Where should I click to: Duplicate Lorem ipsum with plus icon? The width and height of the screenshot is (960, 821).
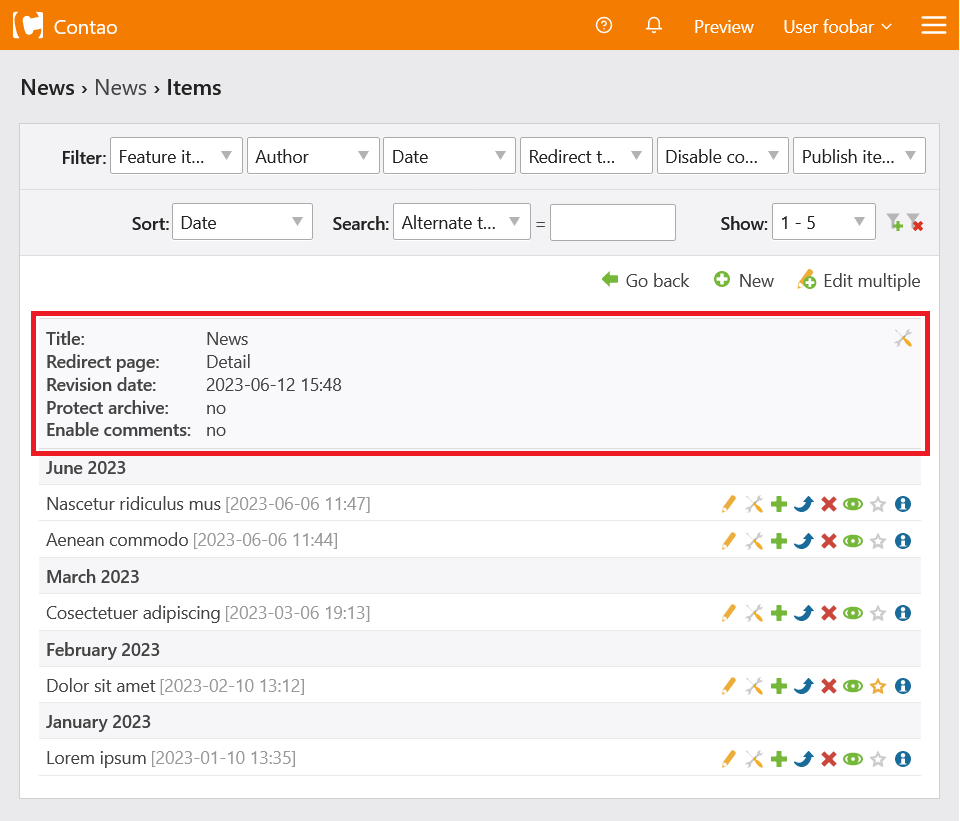click(x=779, y=759)
